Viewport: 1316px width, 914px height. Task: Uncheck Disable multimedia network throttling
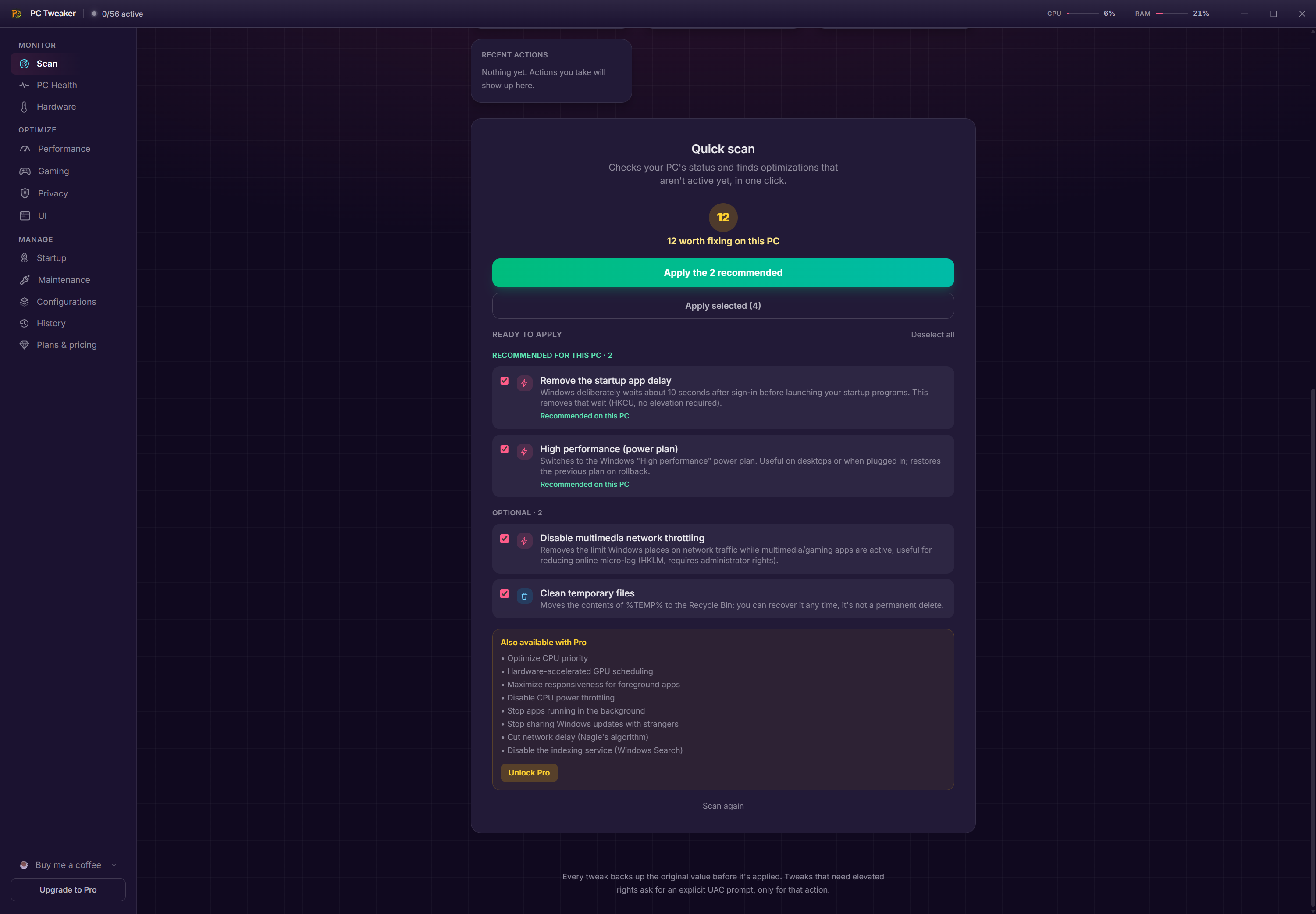pyautogui.click(x=504, y=538)
